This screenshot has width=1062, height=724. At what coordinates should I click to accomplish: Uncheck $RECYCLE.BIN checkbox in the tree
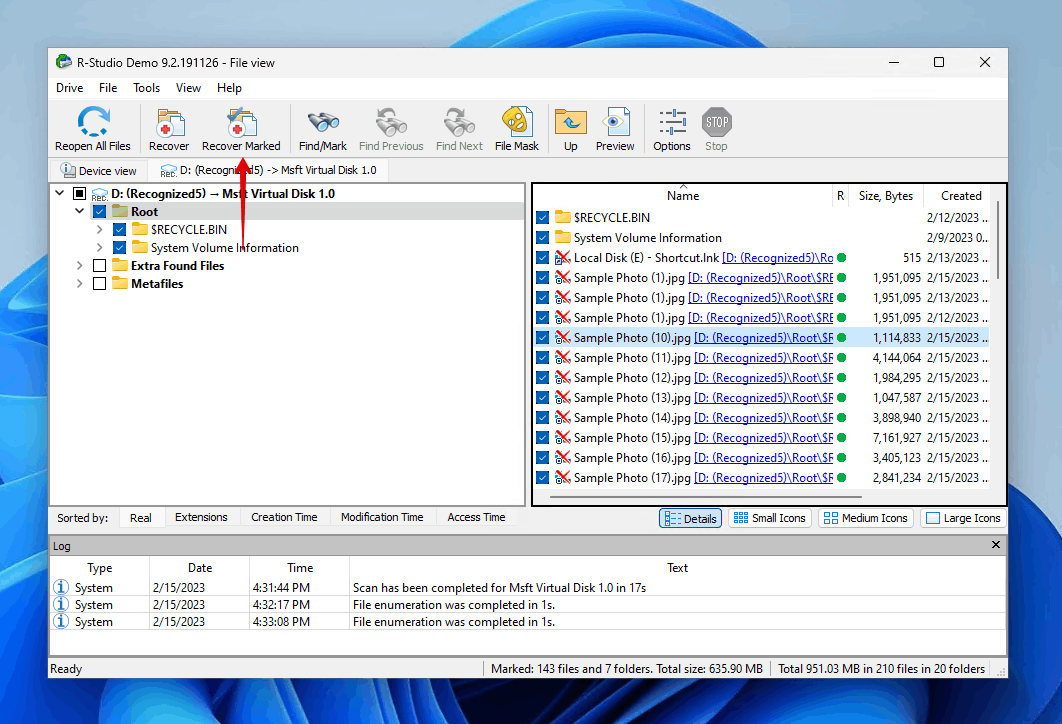coord(119,230)
